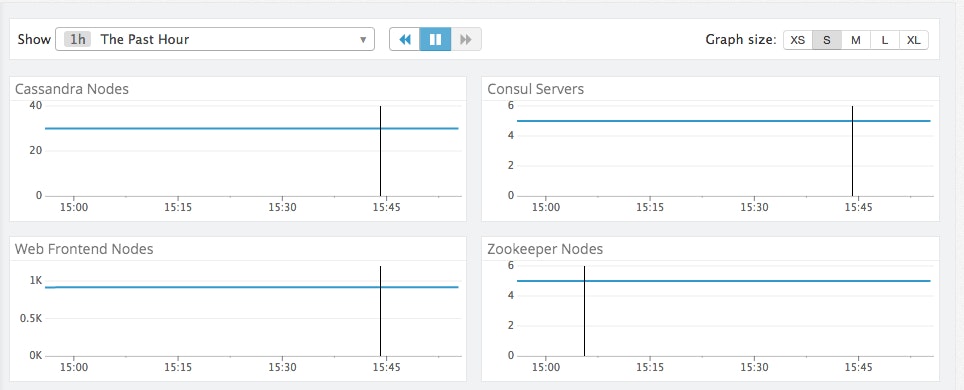This screenshot has width=964, height=390.
Task: Open the Zookeeper Nodes graph title
Action: 545,249
